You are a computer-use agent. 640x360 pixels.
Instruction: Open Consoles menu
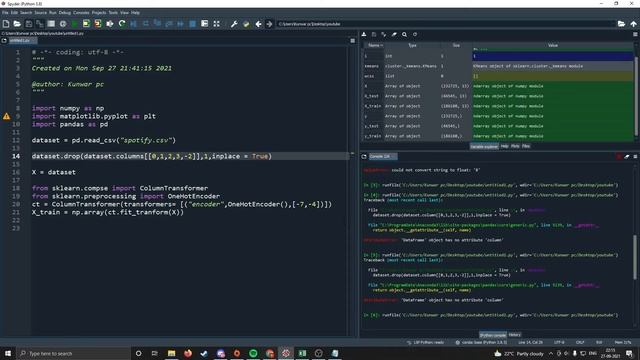coord(81,13)
